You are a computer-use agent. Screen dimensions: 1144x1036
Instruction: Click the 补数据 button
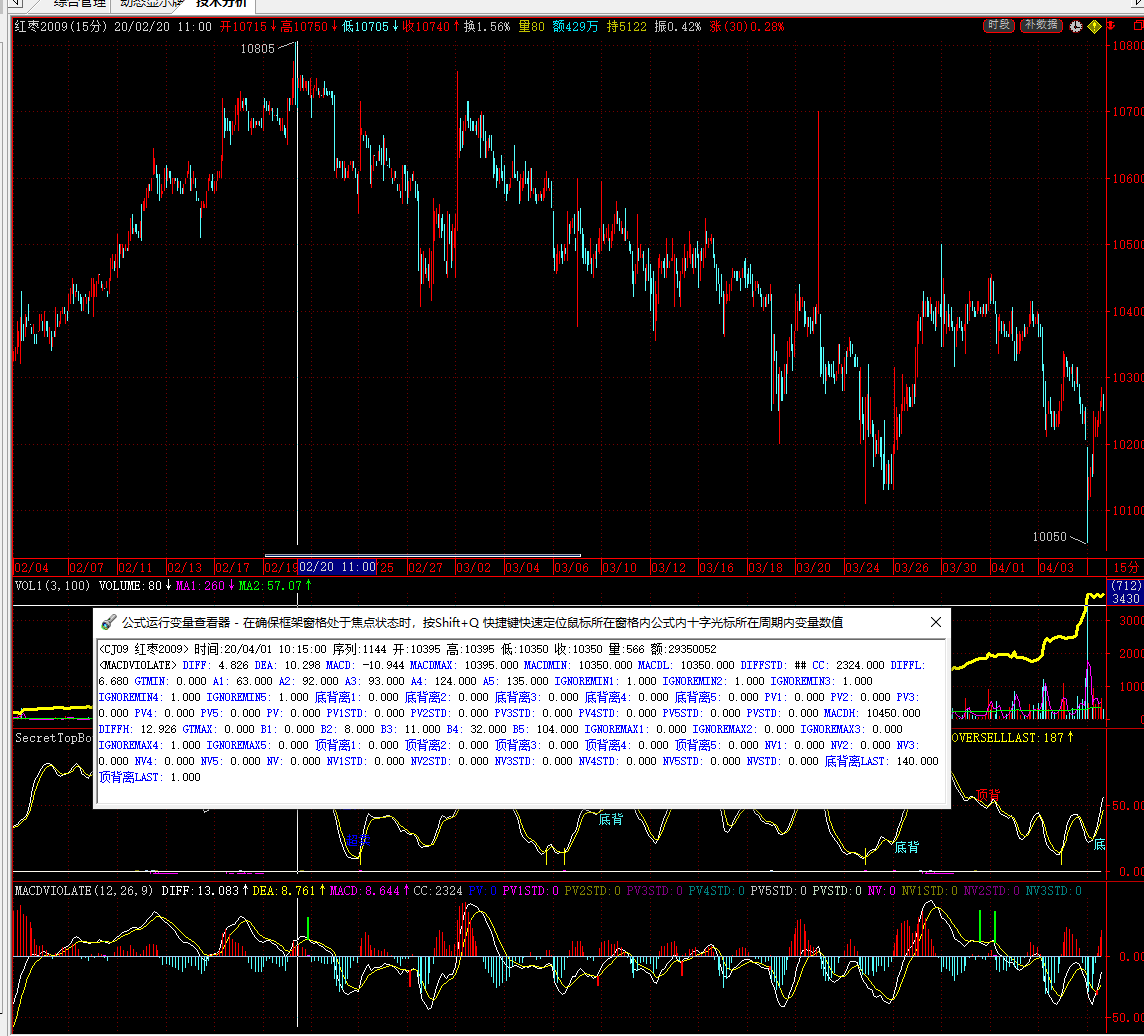(x=1041, y=26)
